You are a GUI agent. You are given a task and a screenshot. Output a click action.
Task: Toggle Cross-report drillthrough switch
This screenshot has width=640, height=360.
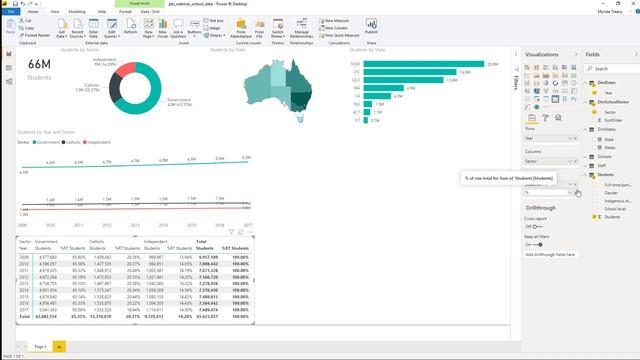pos(537,227)
